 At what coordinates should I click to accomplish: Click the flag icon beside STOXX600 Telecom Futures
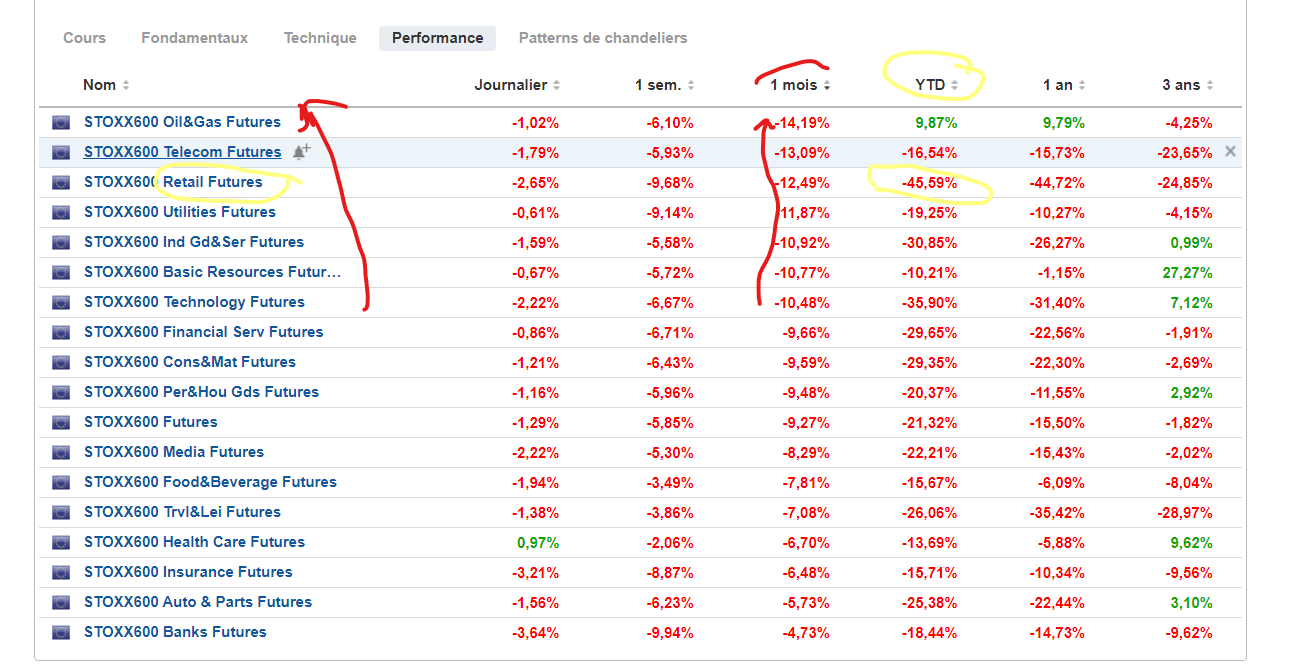pyautogui.click(x=61, y=153)
